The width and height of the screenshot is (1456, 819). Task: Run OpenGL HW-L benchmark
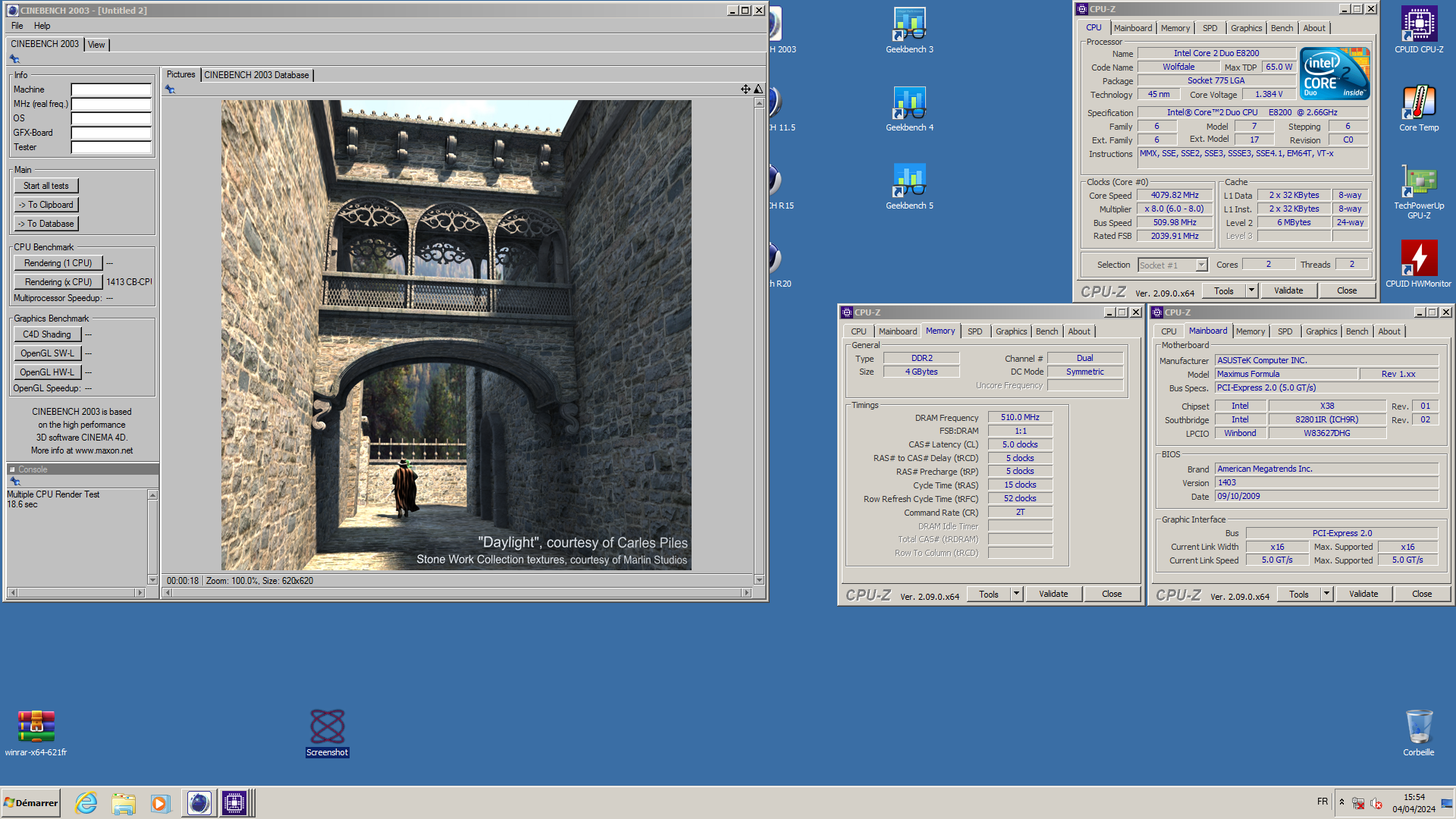coord(47,372)
